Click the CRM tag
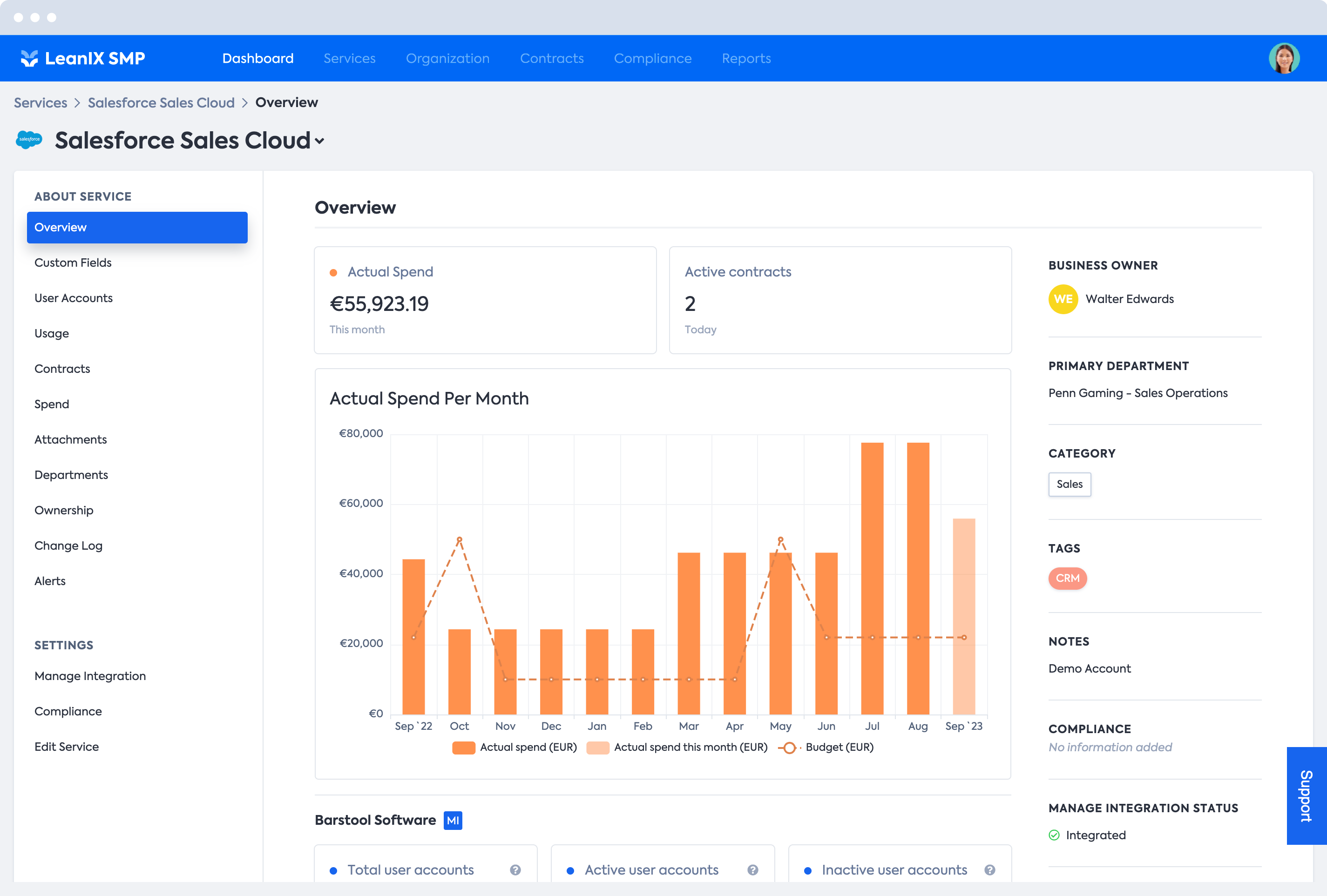This screenshot has height=896, width=1327. coord(1067,579)
